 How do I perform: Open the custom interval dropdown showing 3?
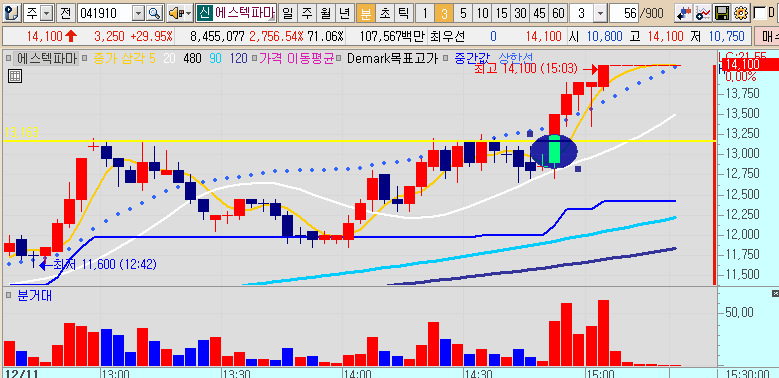tap(601, 13)
